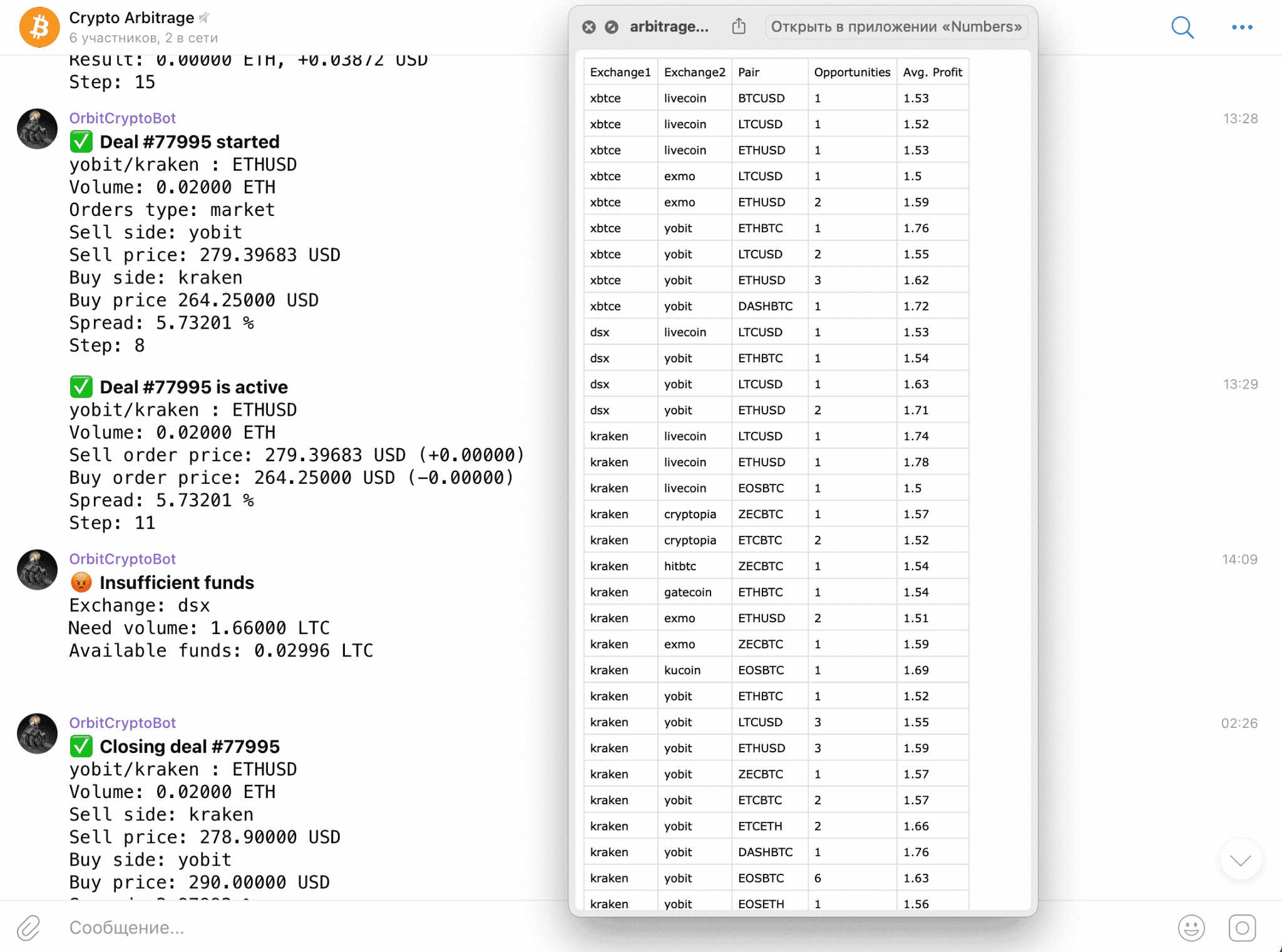Viewport: 1282px width, 952px height.
Task: Click the 'Insufficient funds' message heading
Action: coord(177,583)
